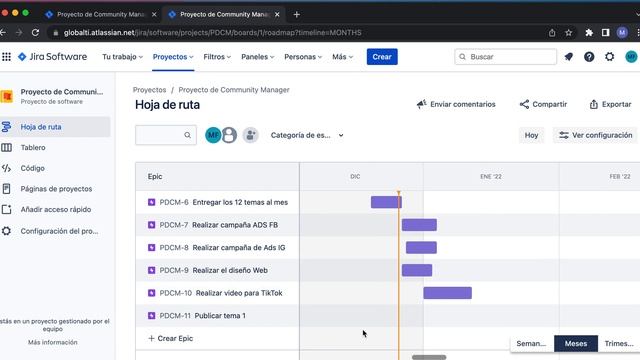Switch timeline to Semanas view
640x360 pixels.
coord(532,344)
